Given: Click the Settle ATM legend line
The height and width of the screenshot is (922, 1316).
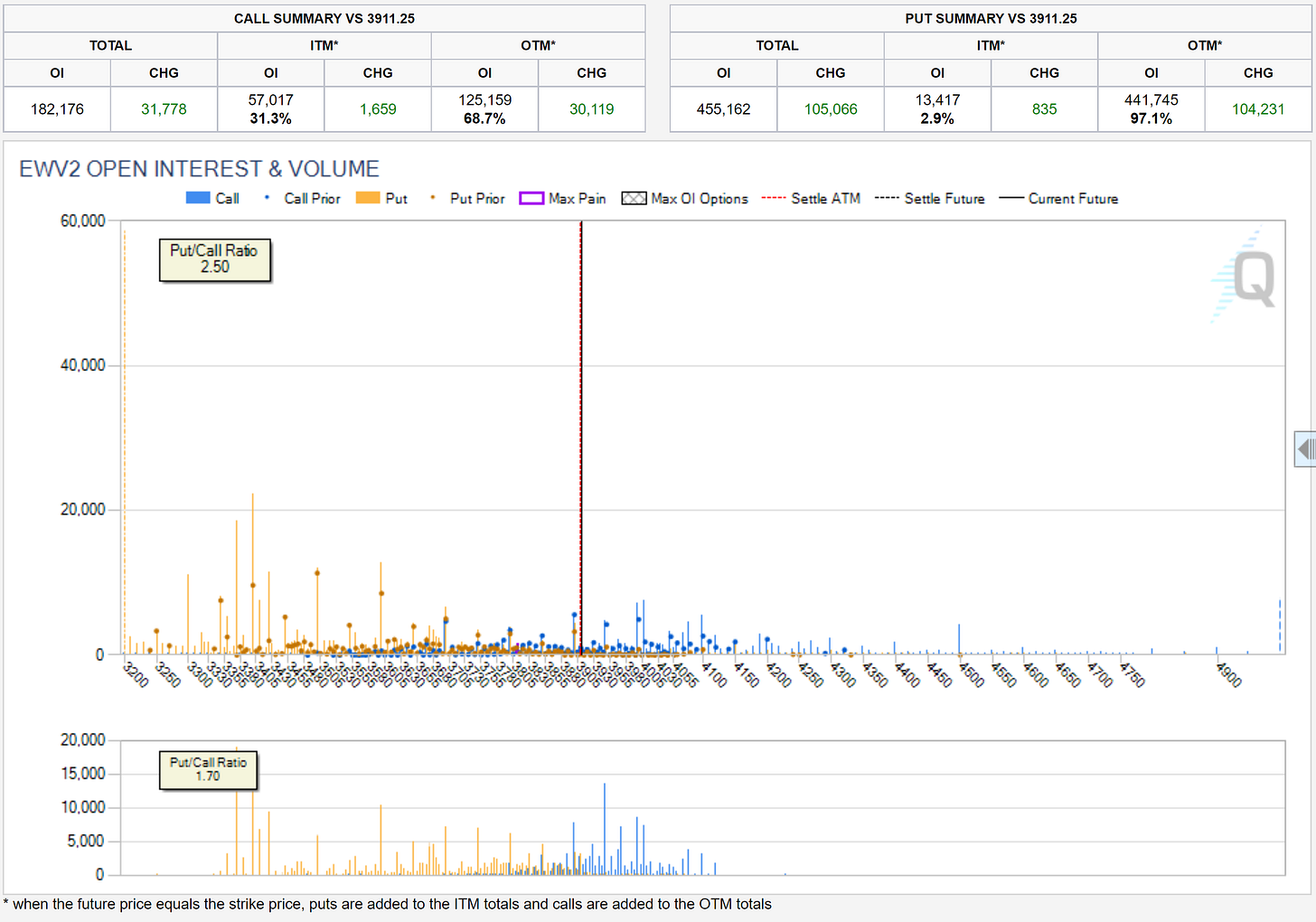Looking at the screenshot, I should coord(774,198).
